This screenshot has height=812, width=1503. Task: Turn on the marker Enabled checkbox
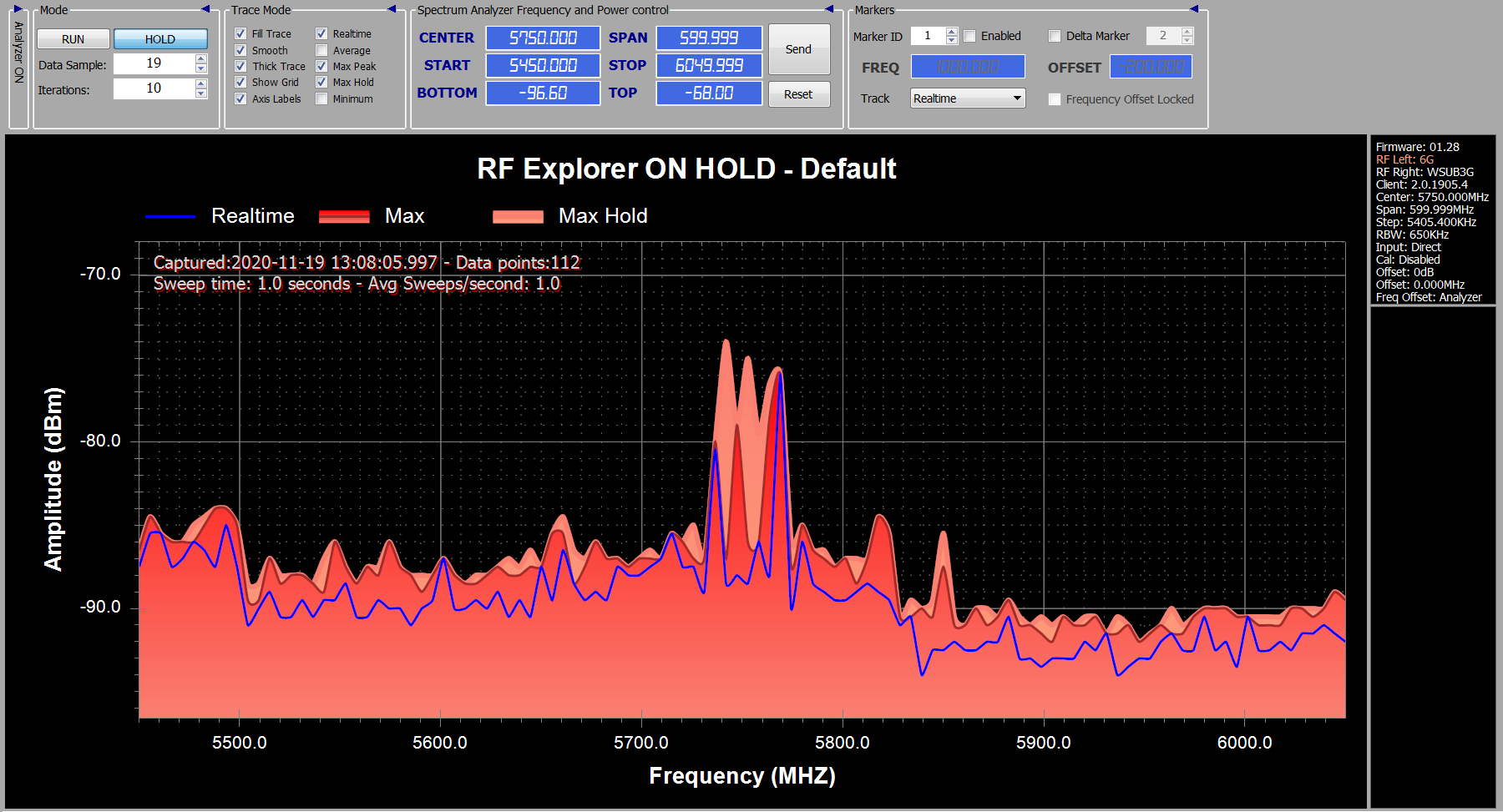coord(969,36)
